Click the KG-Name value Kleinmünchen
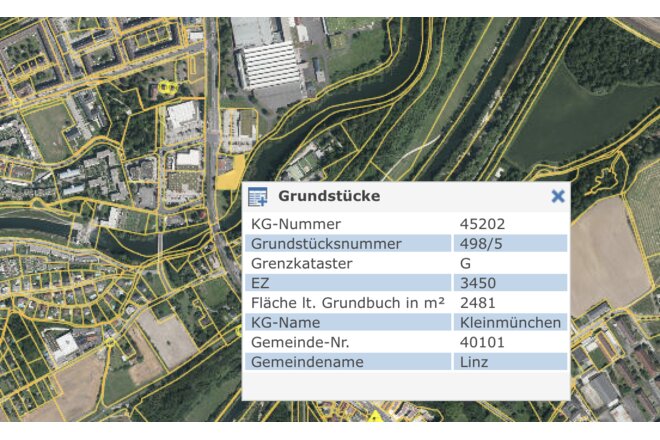 (510, 323)
